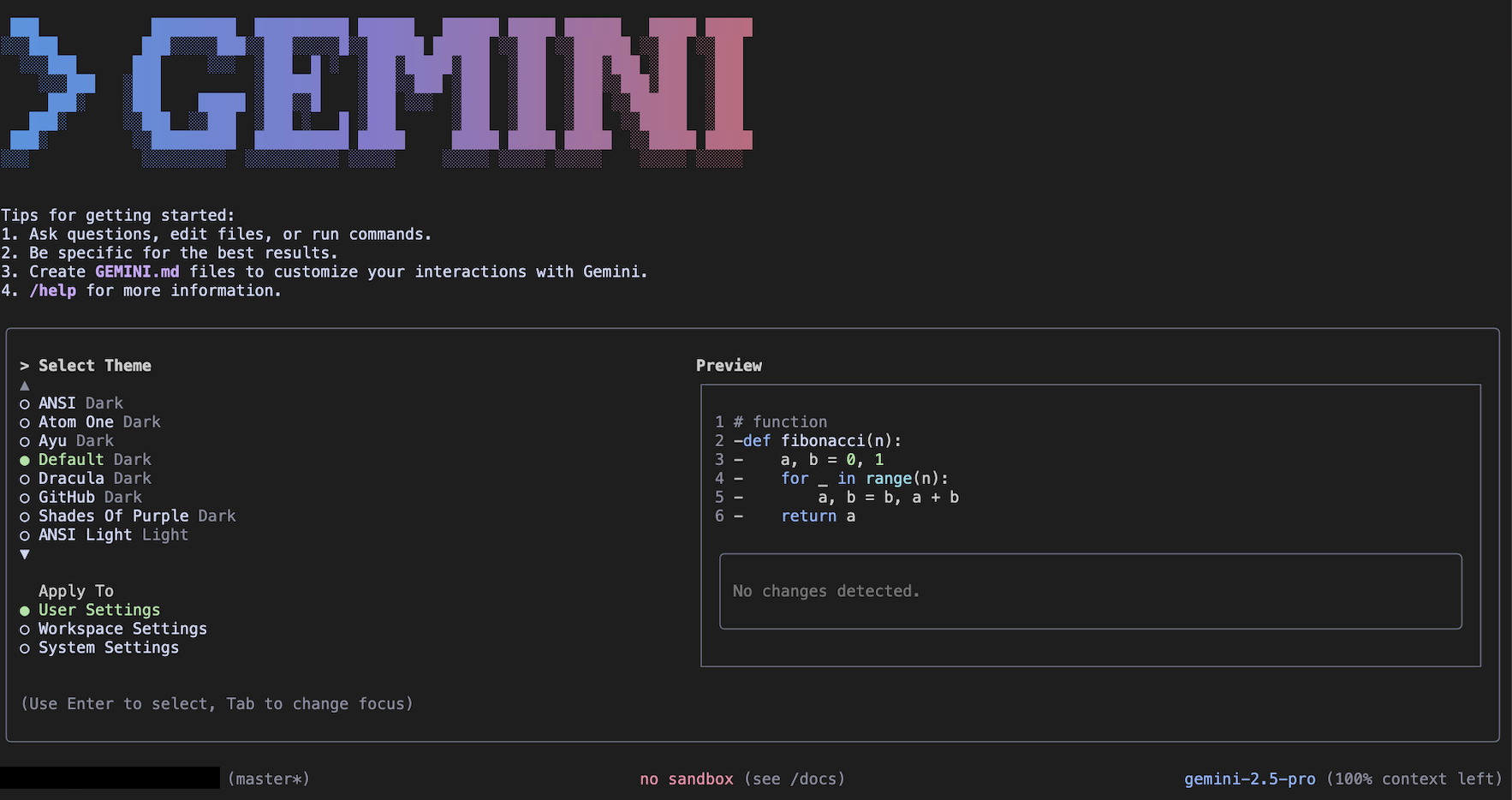Viewport: 1512px width, 800px height.
Task: Click the (see /docs) hint in footer
Action: click(x=795, y=779)
